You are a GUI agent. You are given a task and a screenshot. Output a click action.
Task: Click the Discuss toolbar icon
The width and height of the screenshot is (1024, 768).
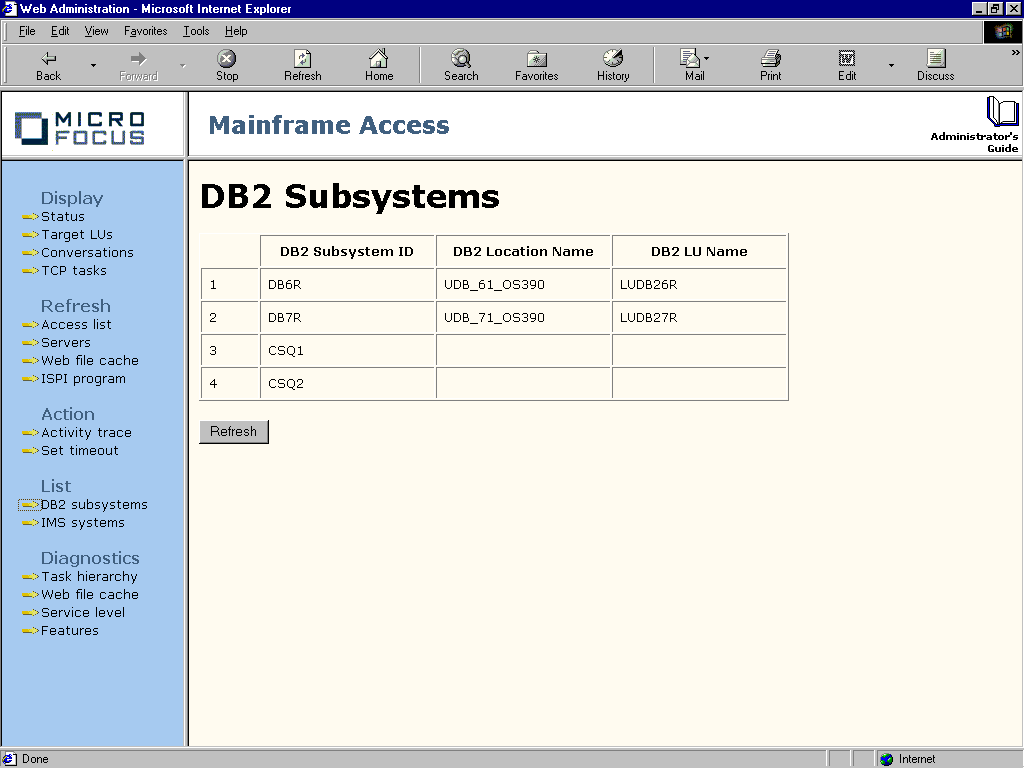pos(934,64)
